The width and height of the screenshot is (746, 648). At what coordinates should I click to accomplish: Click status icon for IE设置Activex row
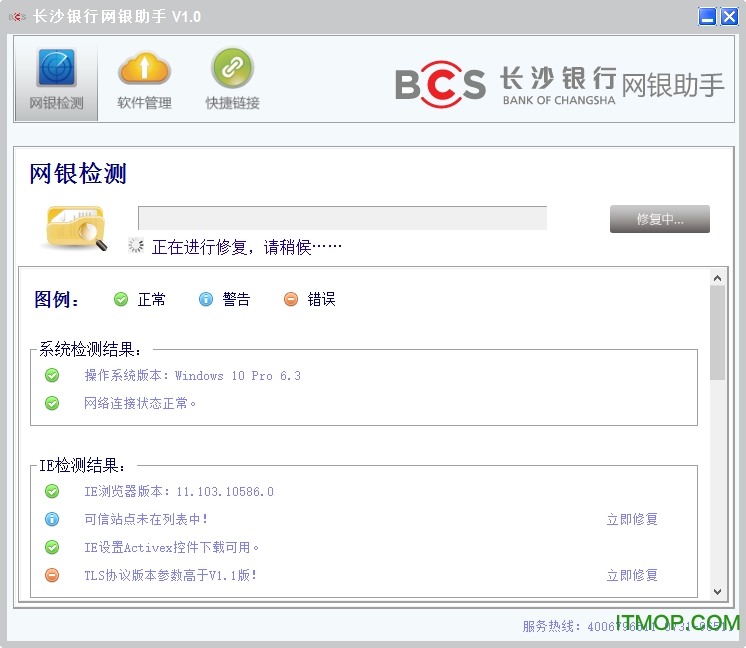(52, 547)
